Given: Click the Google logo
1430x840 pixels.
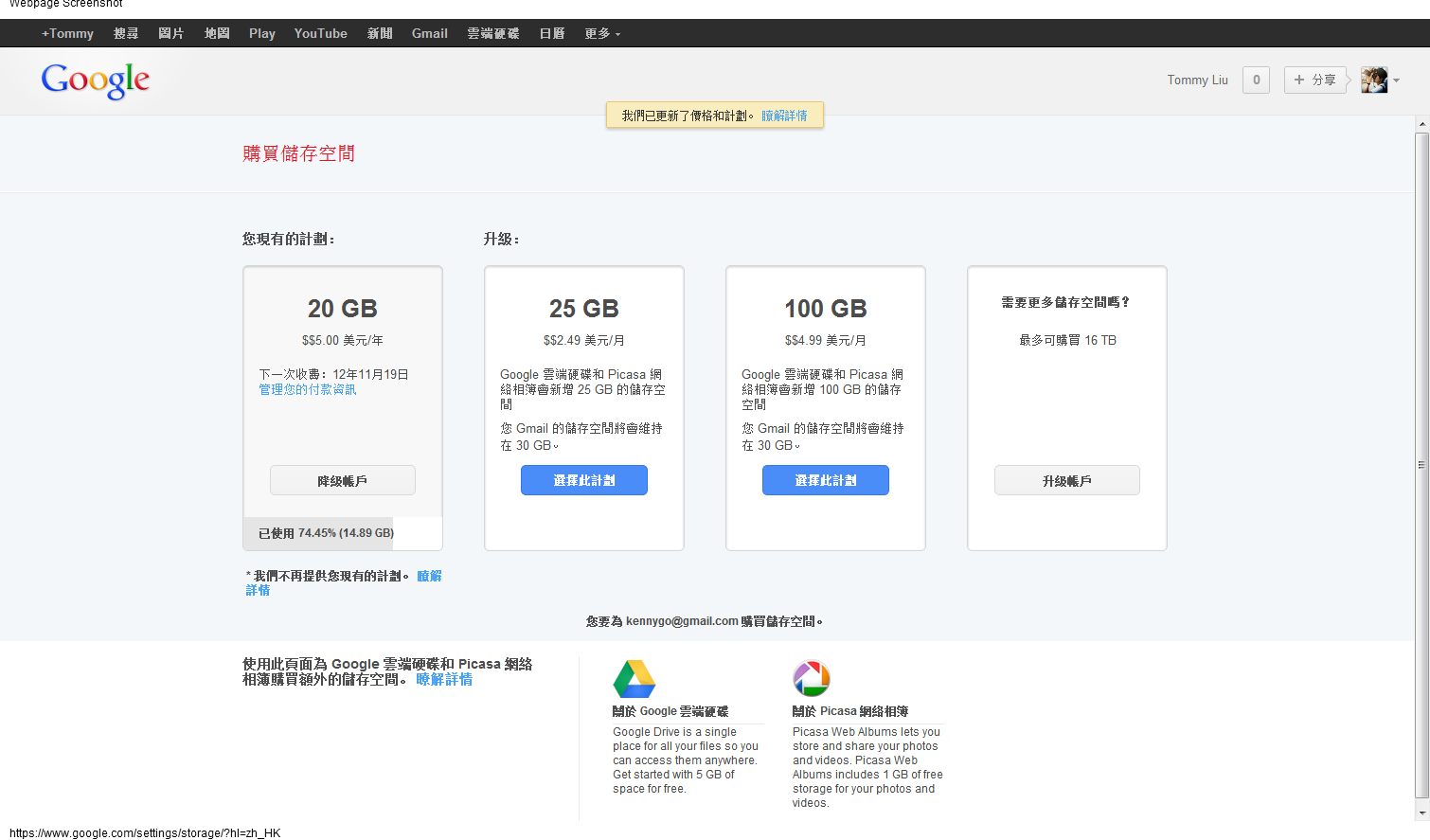Looking at the screenshot, I should tap(96, 80).
